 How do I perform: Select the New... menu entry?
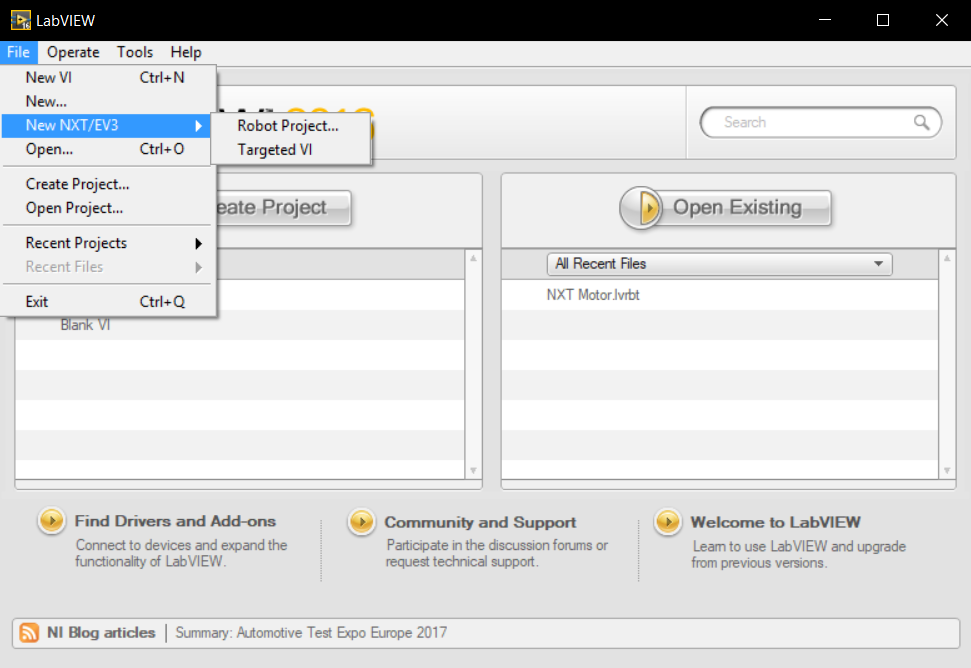coord(108,101)
